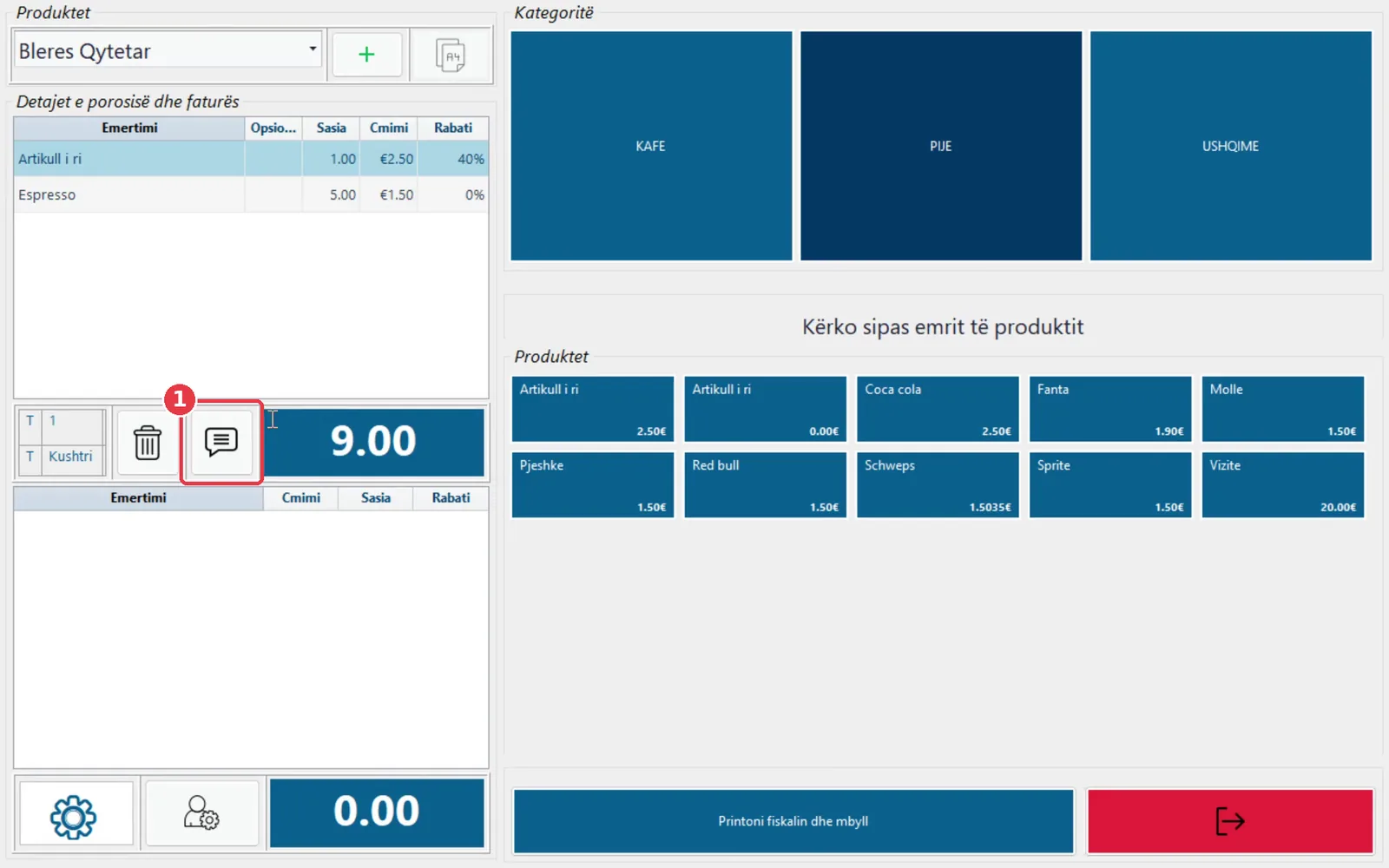Open the Bleres Qytetar dropdown
The image size is (1389, 868).
[168, 51]
